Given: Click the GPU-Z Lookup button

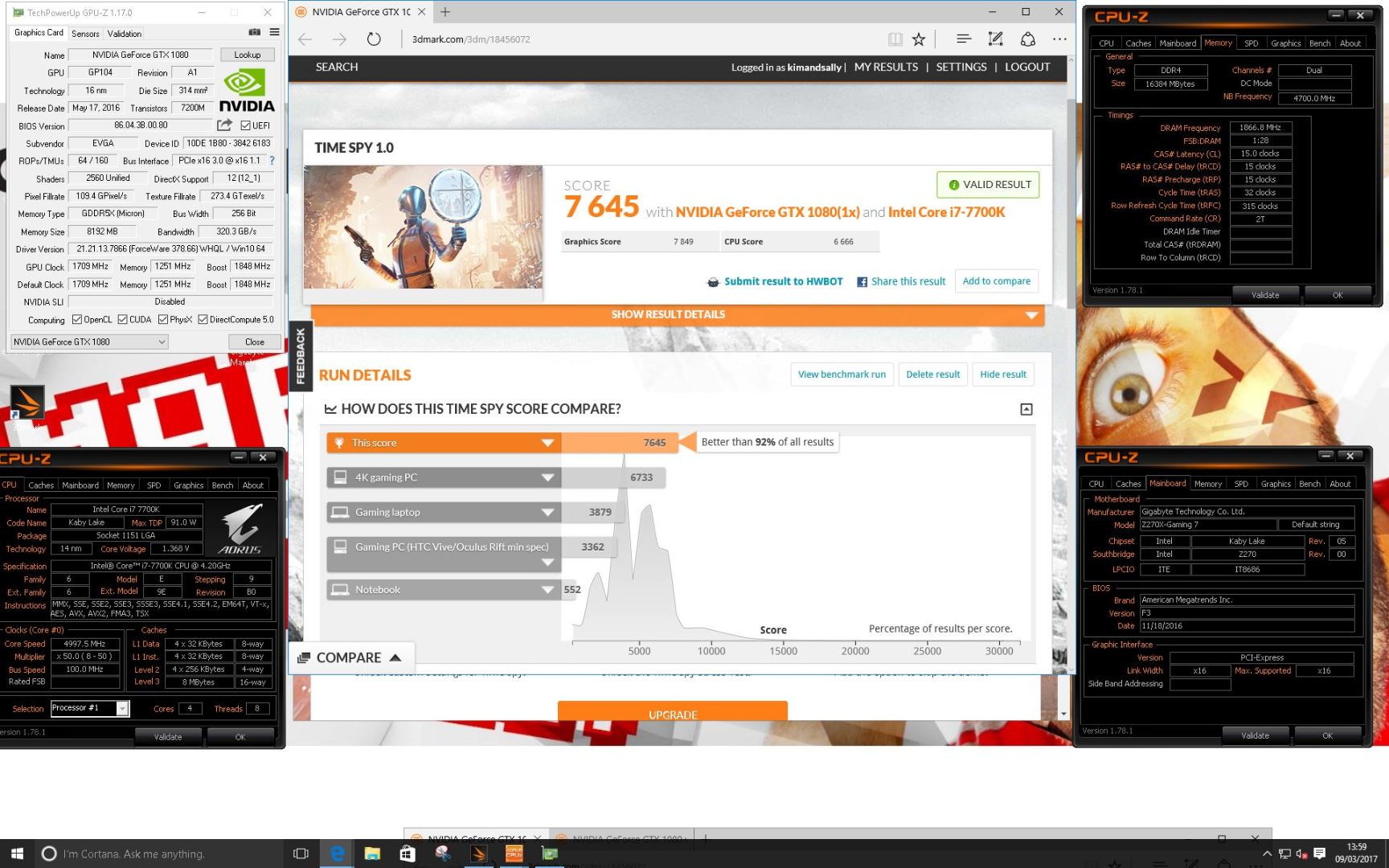Looking at the screenshot, I should tap(248, 55).
